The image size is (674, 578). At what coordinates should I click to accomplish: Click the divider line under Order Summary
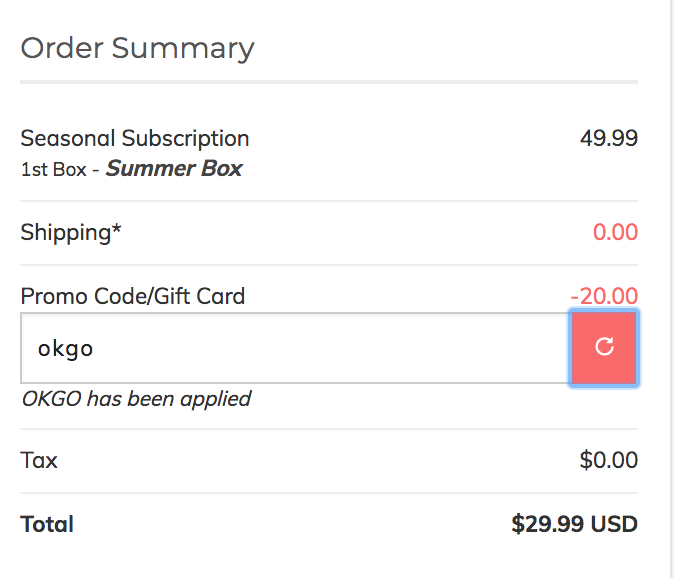[329, 82]
